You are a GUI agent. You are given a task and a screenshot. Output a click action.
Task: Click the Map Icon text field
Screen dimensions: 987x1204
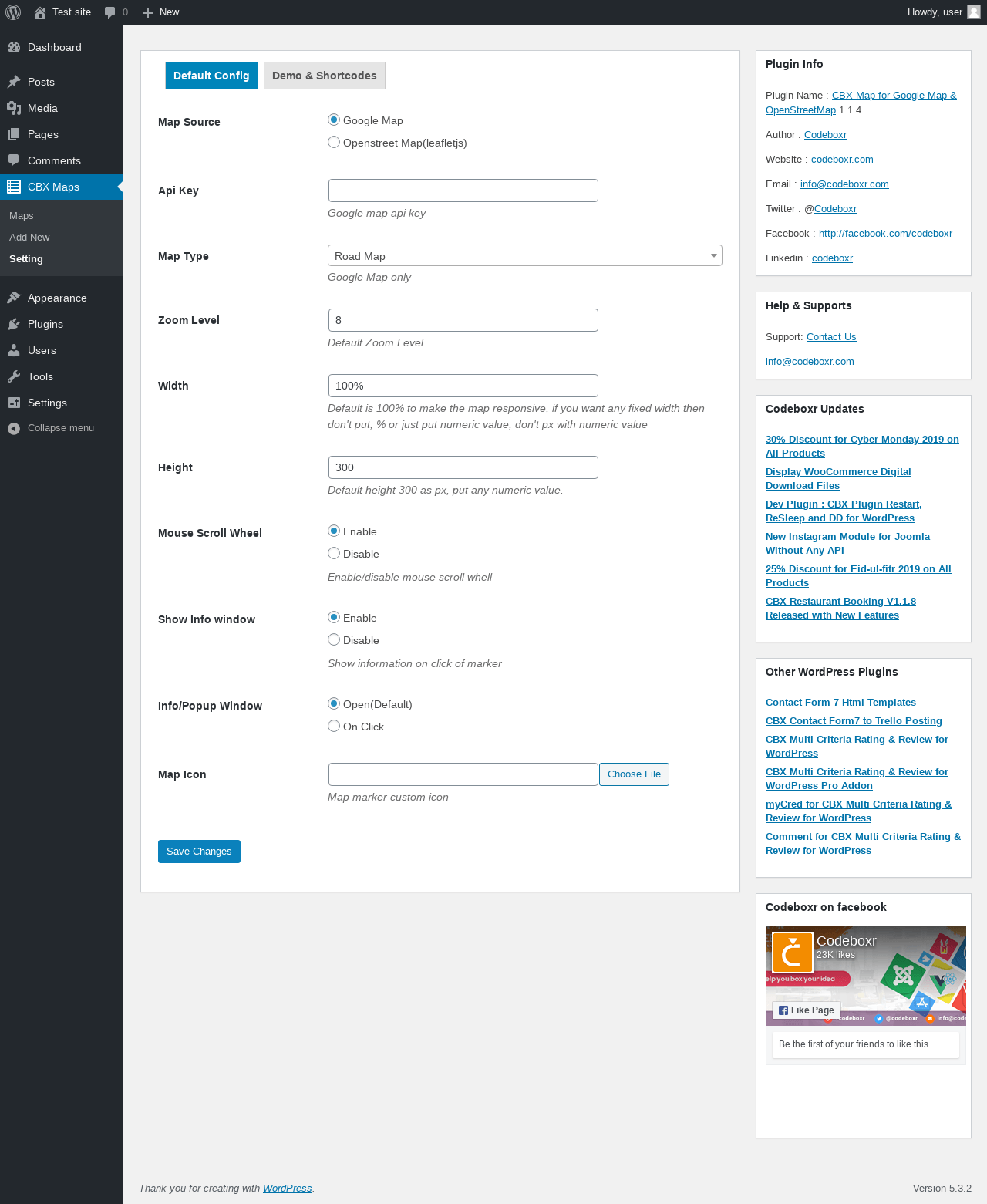coord(463,774)
